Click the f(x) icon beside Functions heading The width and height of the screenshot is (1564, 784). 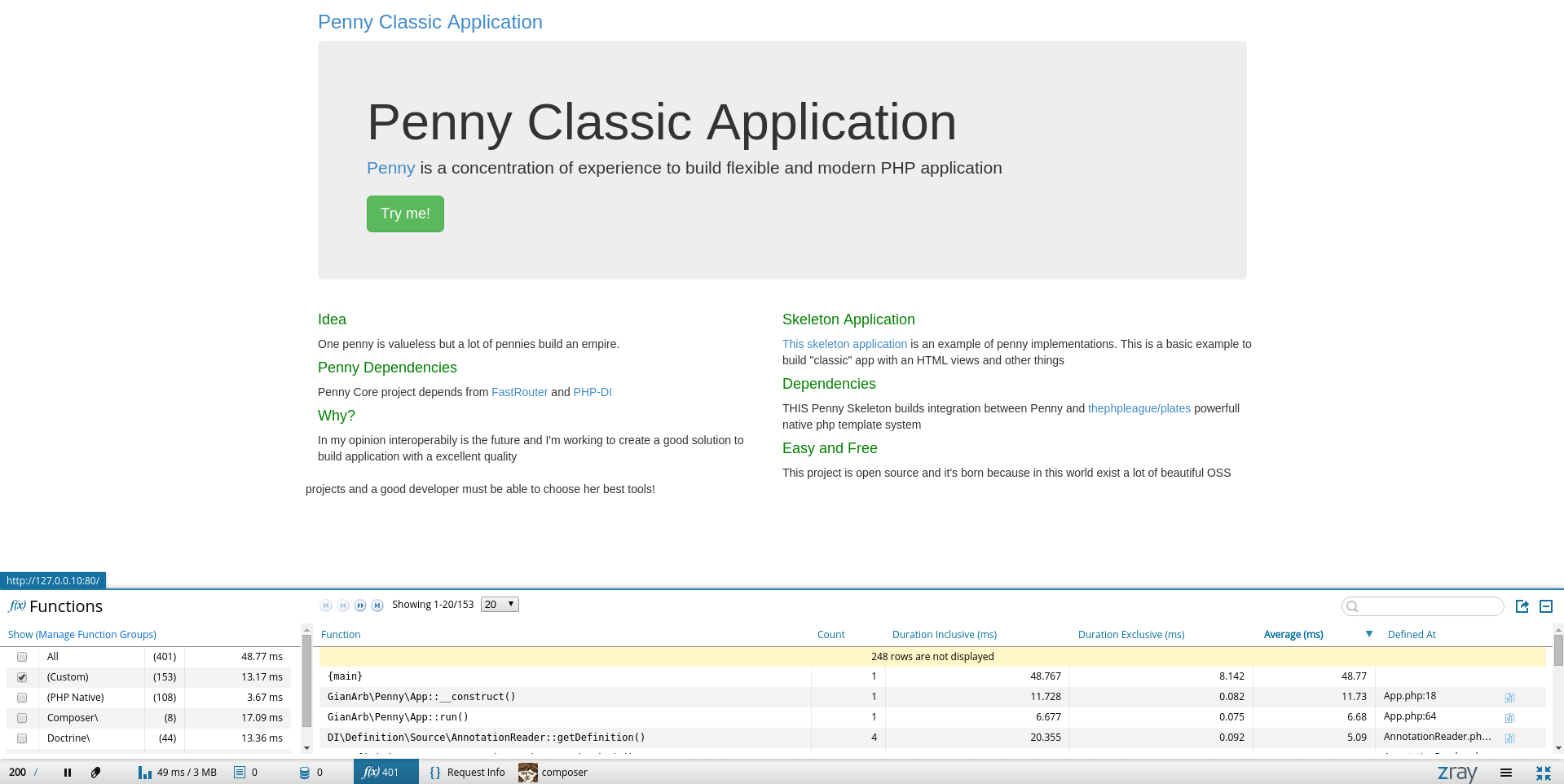click(17, 606)
